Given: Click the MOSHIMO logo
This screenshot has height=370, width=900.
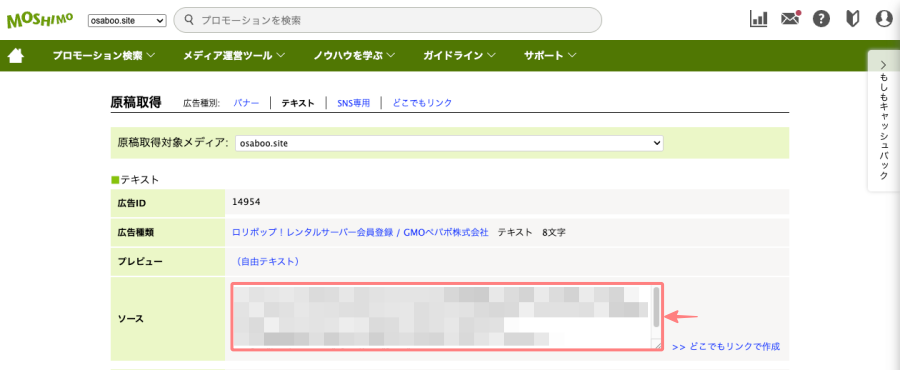Looking at the screenshot, I should (40, 20).
